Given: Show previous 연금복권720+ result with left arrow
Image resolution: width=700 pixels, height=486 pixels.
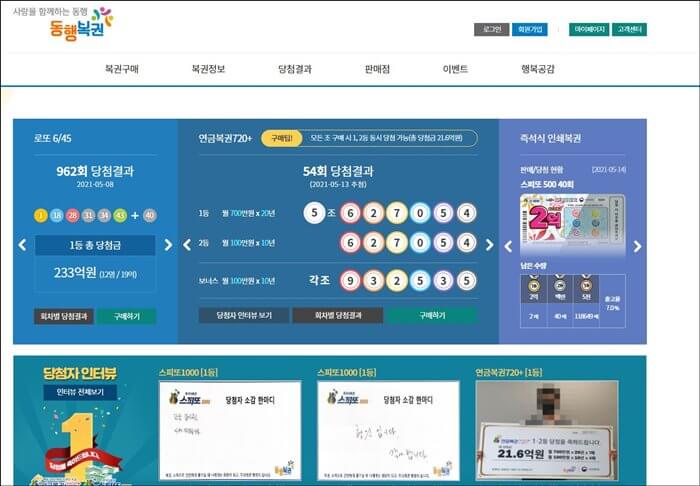Looking at the screenshot, I should tap(187, 245).
